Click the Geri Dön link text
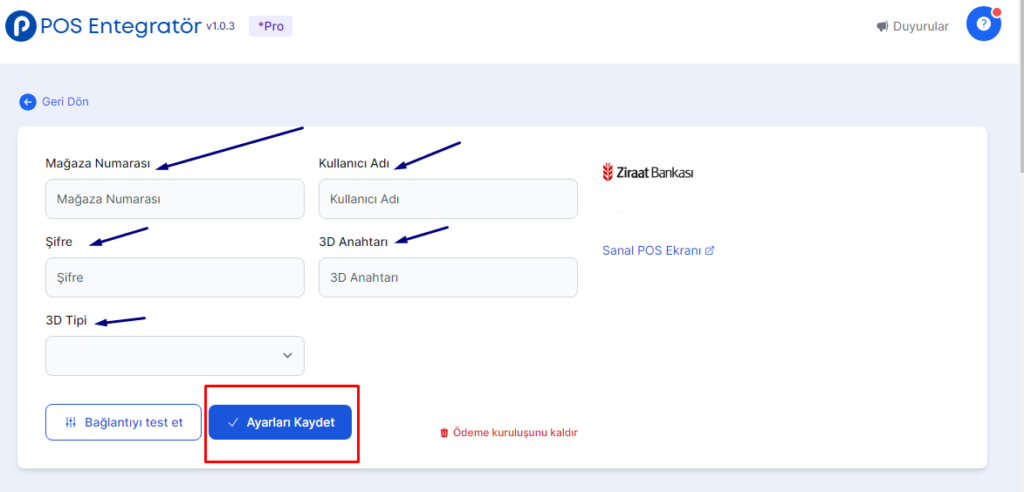This screenshot has height=492, width=1024. point(65,102)
